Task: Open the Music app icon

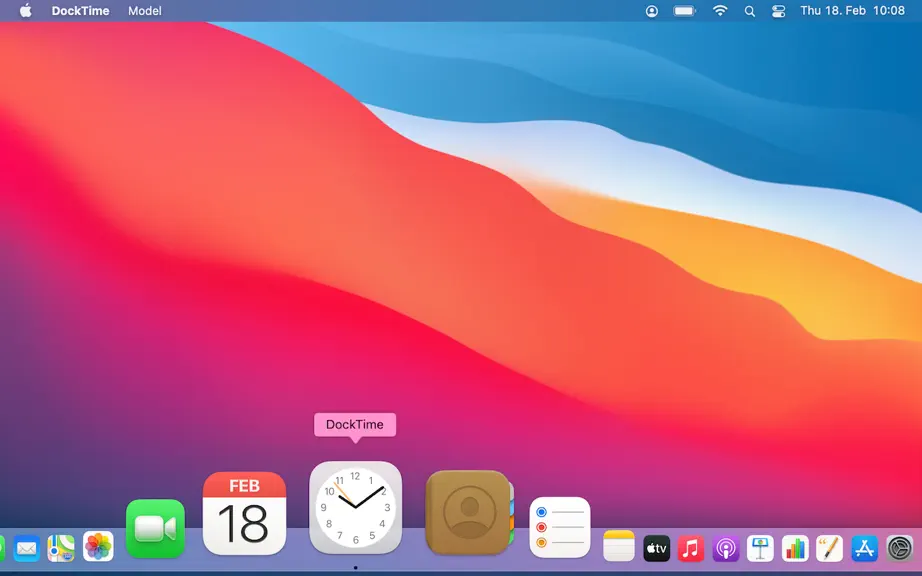Action: point(691,548)
